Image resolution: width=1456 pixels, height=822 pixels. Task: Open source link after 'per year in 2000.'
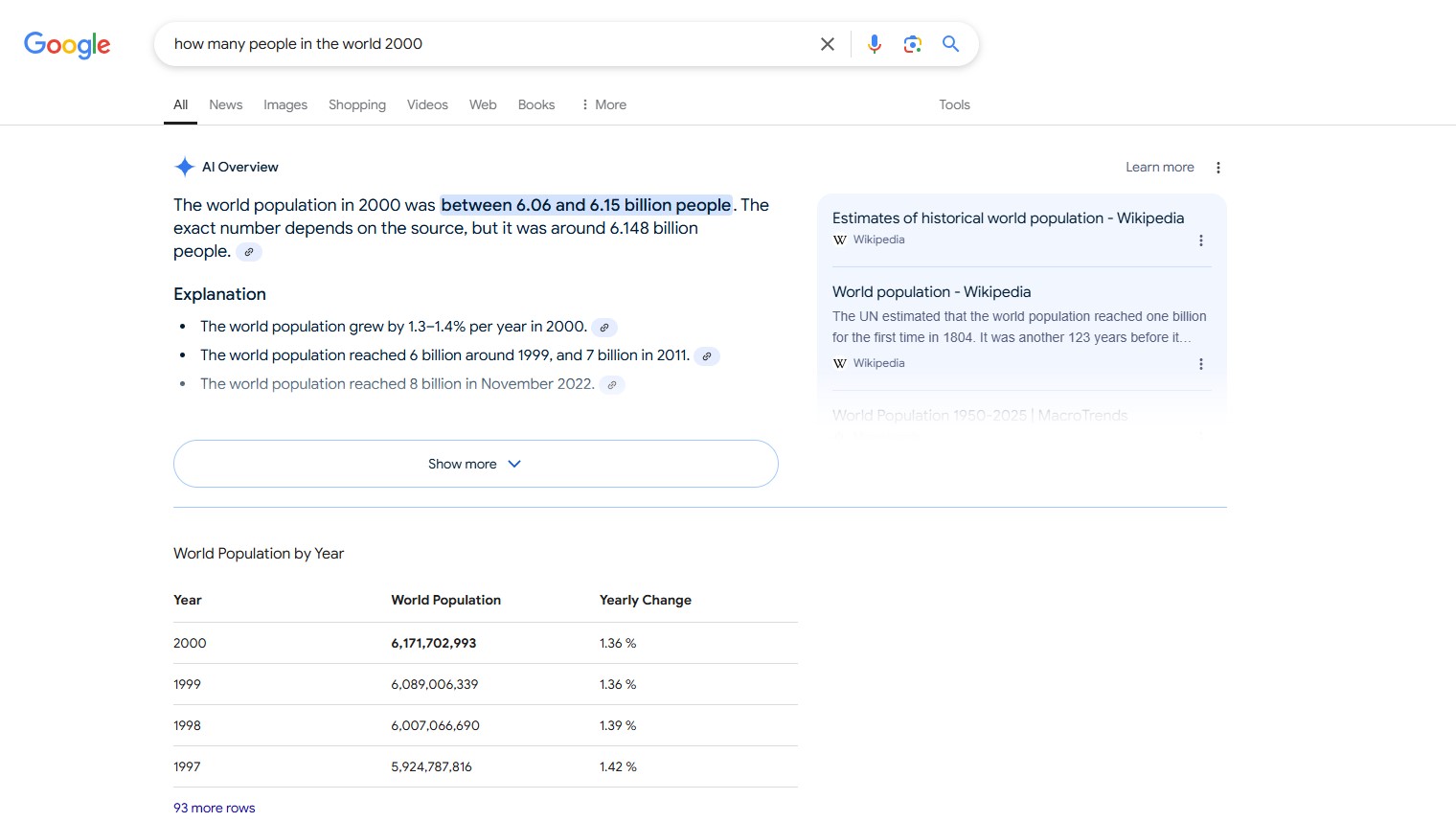pyautogui.click(x=604, y=328)
